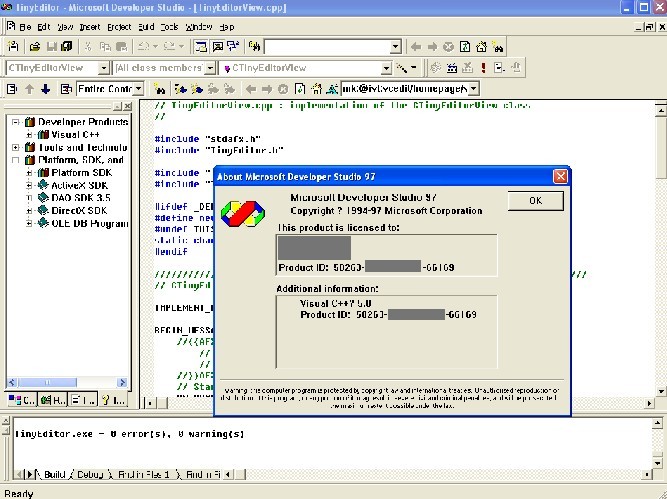Click the InfoViewer search binoculars icon

click(160, 89)
